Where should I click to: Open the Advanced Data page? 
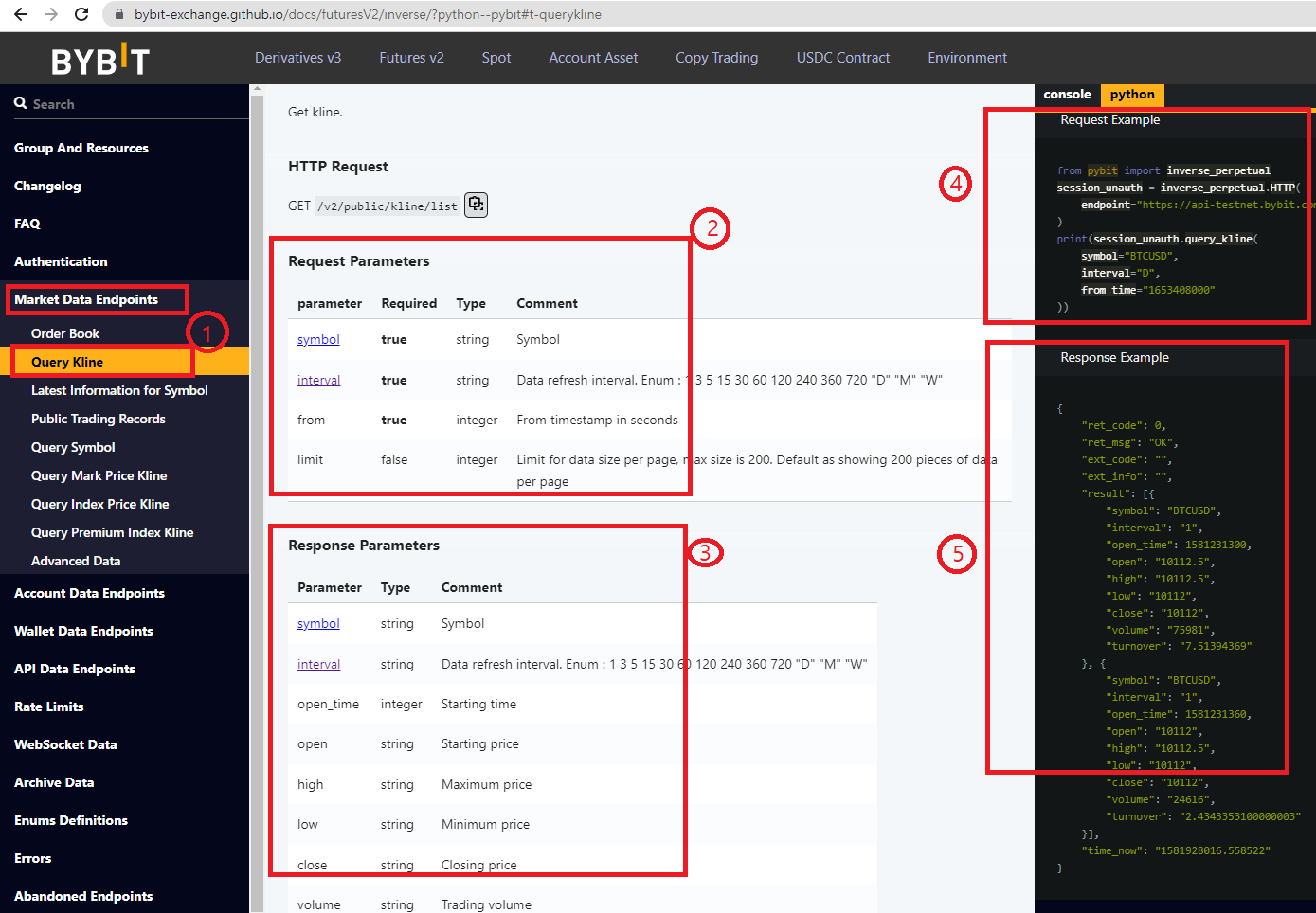click(76, 561)
